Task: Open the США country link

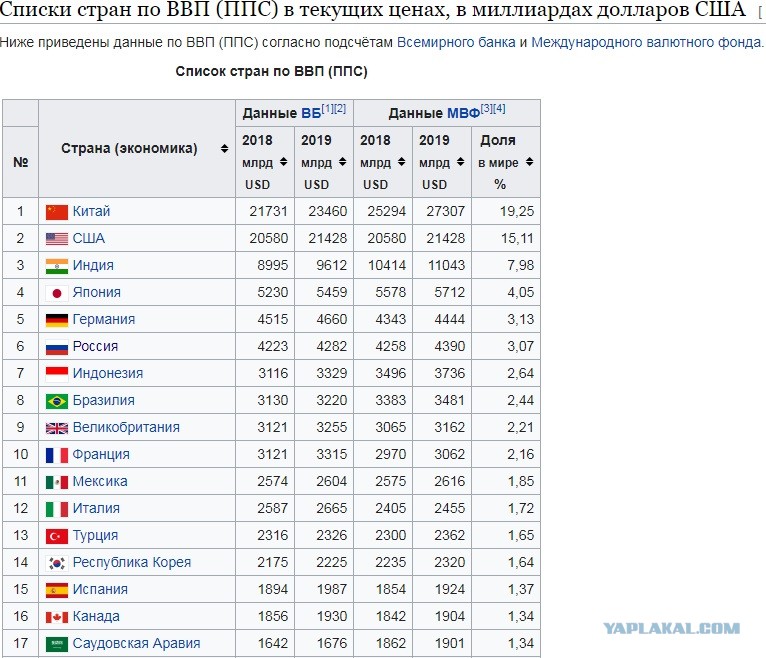Action: 88,238
